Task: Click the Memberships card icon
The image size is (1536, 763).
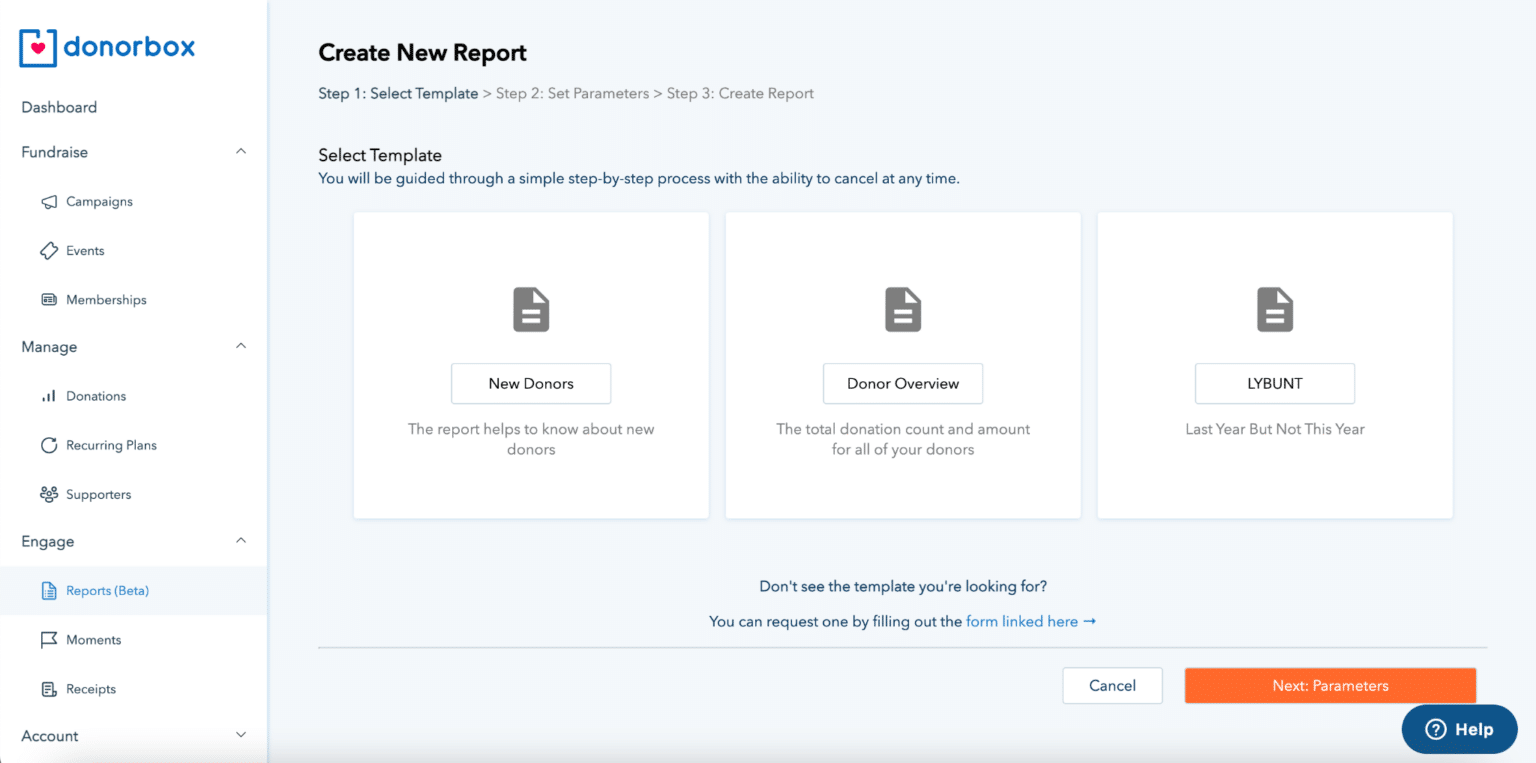Action: click(49, 300)
